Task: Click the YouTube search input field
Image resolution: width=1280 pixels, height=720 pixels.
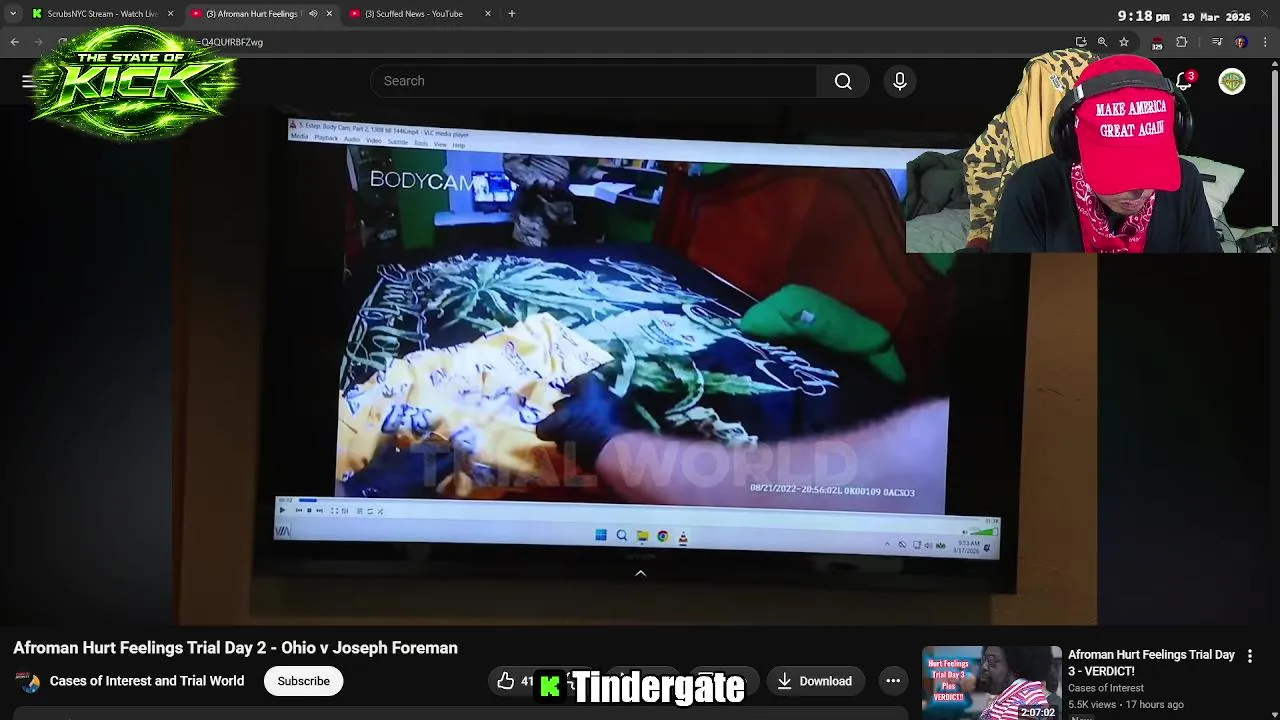Action: pyautogui.click(x=593, y=81)
